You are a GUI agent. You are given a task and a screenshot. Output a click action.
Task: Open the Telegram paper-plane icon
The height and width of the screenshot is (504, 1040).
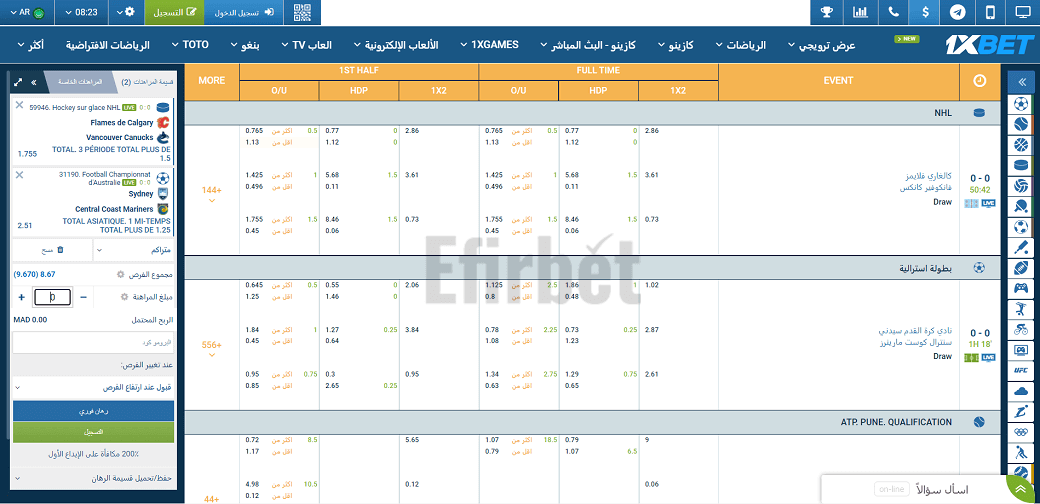pyautogui.click(x=957, y=13)
